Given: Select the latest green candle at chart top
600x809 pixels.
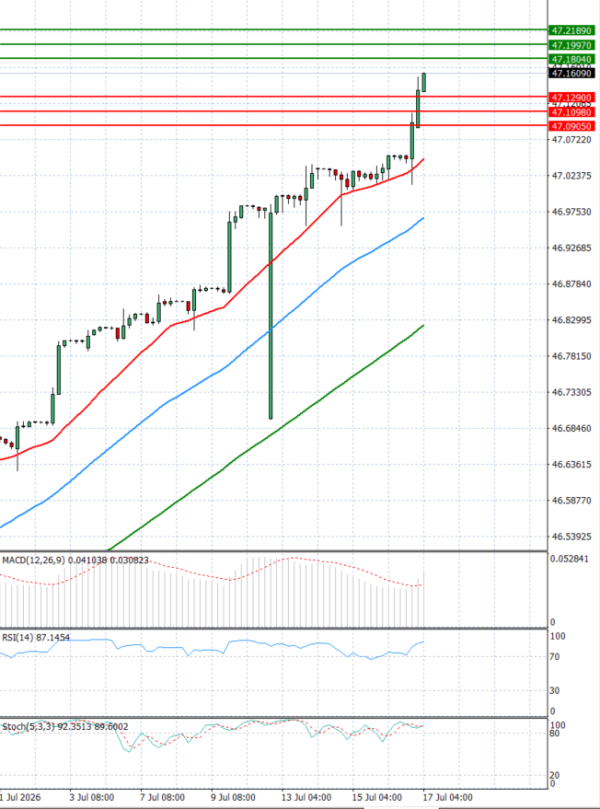Looking at the screenshot, I should pos(424,83).
